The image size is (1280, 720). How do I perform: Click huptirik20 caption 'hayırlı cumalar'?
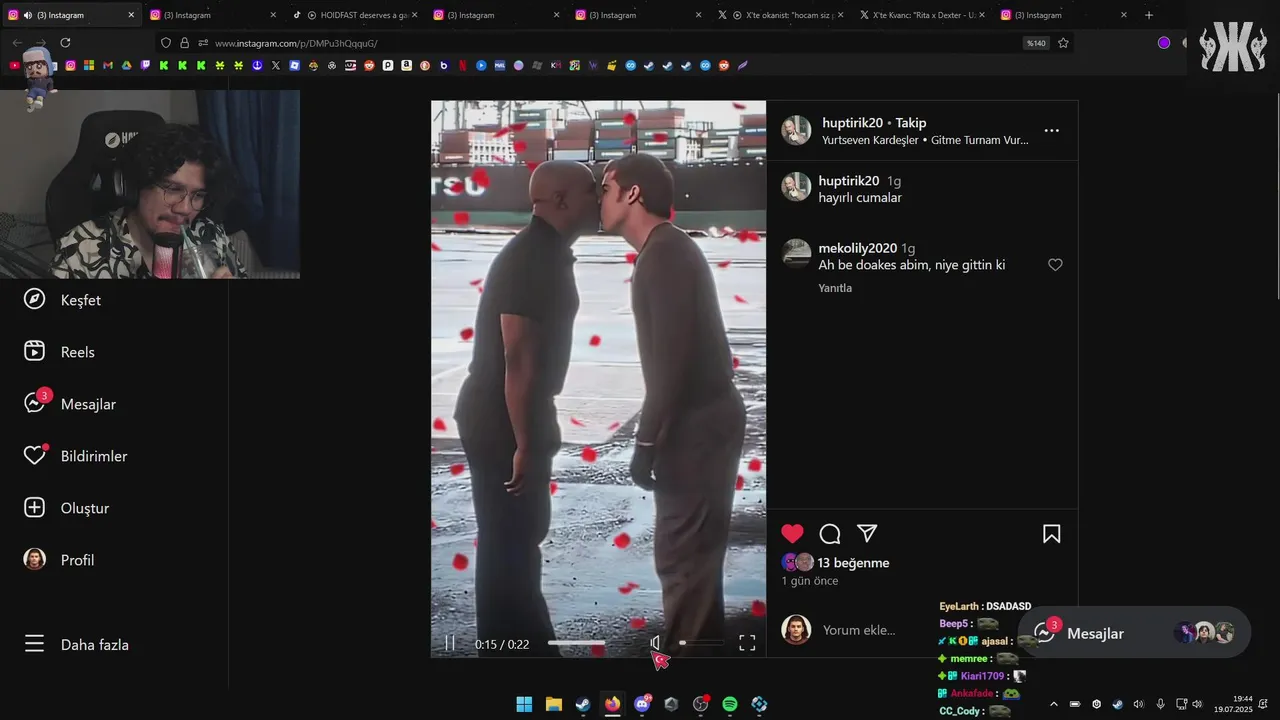pos(860,198)
